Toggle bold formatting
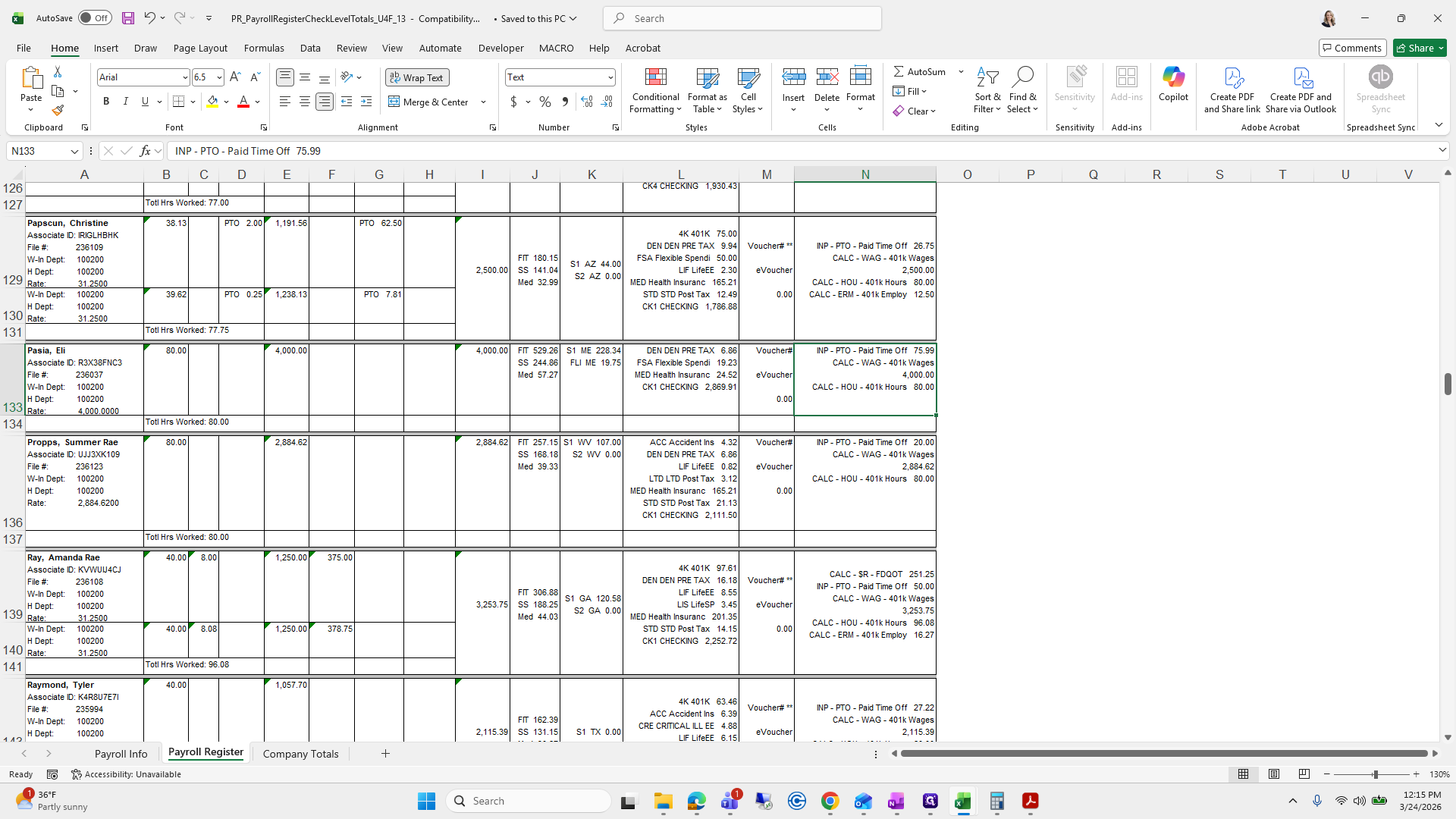The height and width of the screenshot is (819, 1456). [105, 101]
